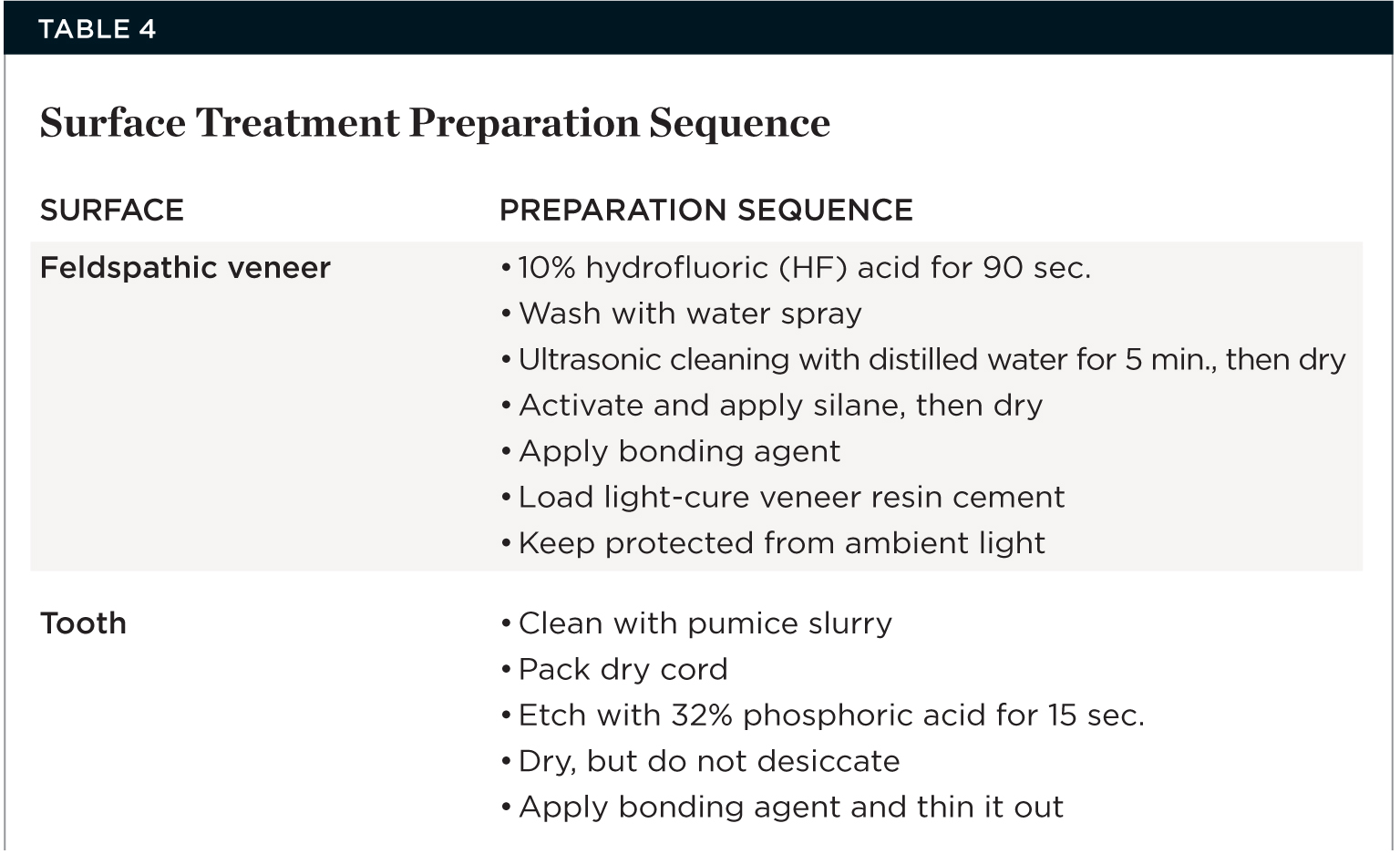Click Dry, but do not desiccate

pos(709,761)
